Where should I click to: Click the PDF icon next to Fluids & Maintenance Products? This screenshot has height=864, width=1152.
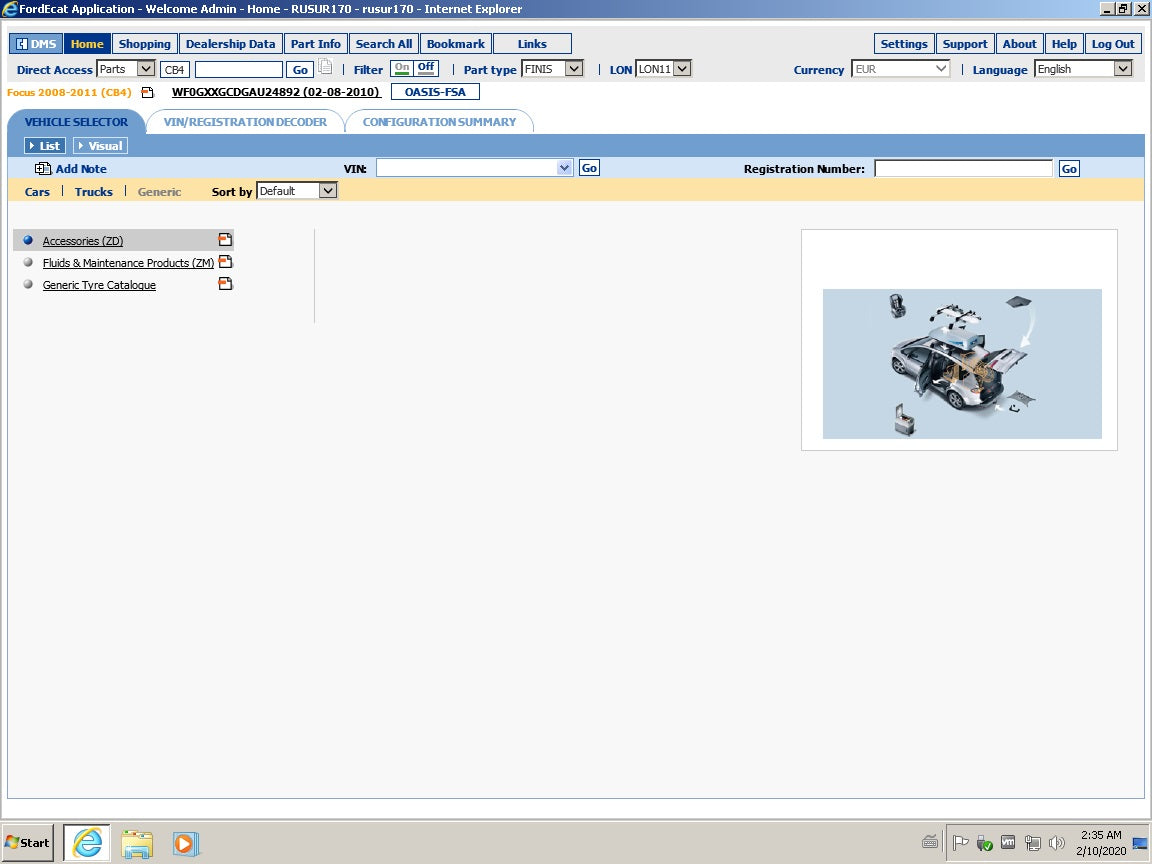tap(225, 261)
